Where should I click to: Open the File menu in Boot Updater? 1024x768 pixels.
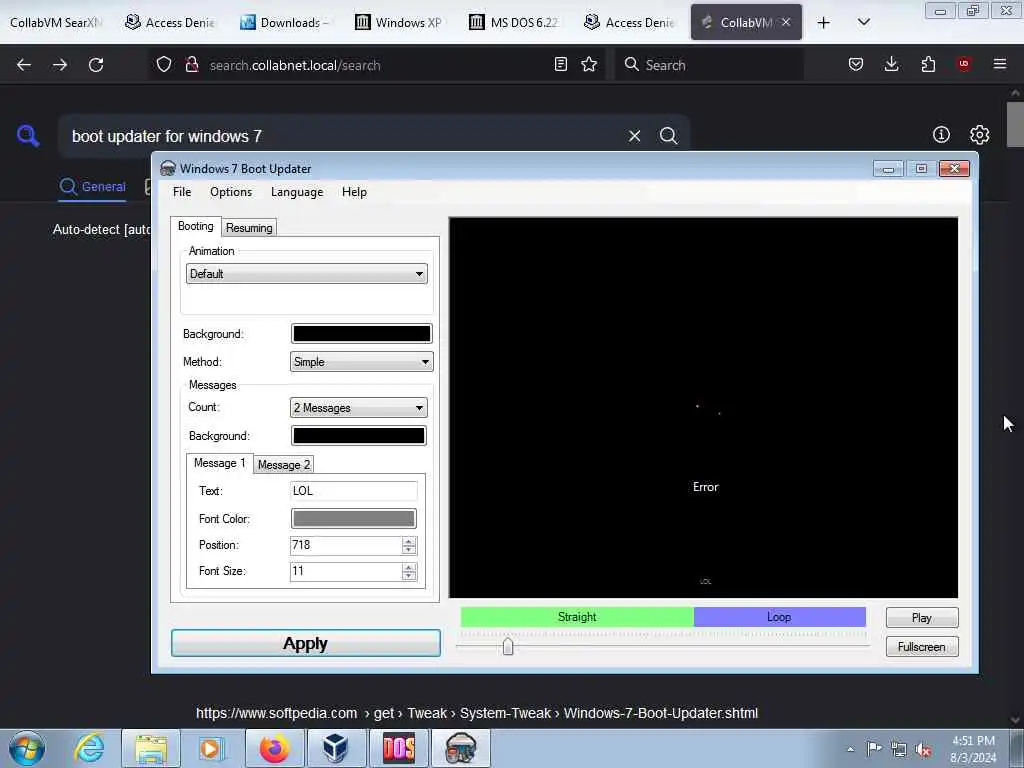point(182,192)
